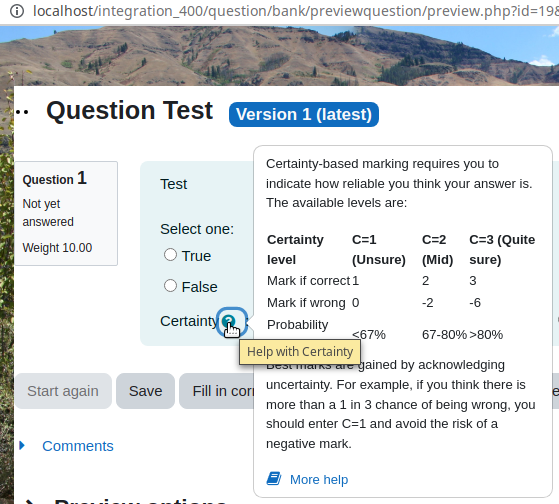Click the Version 1 (latest) badge
This screenshot has width=559, height=504.
pyautogui.click(x=304, y=114)
